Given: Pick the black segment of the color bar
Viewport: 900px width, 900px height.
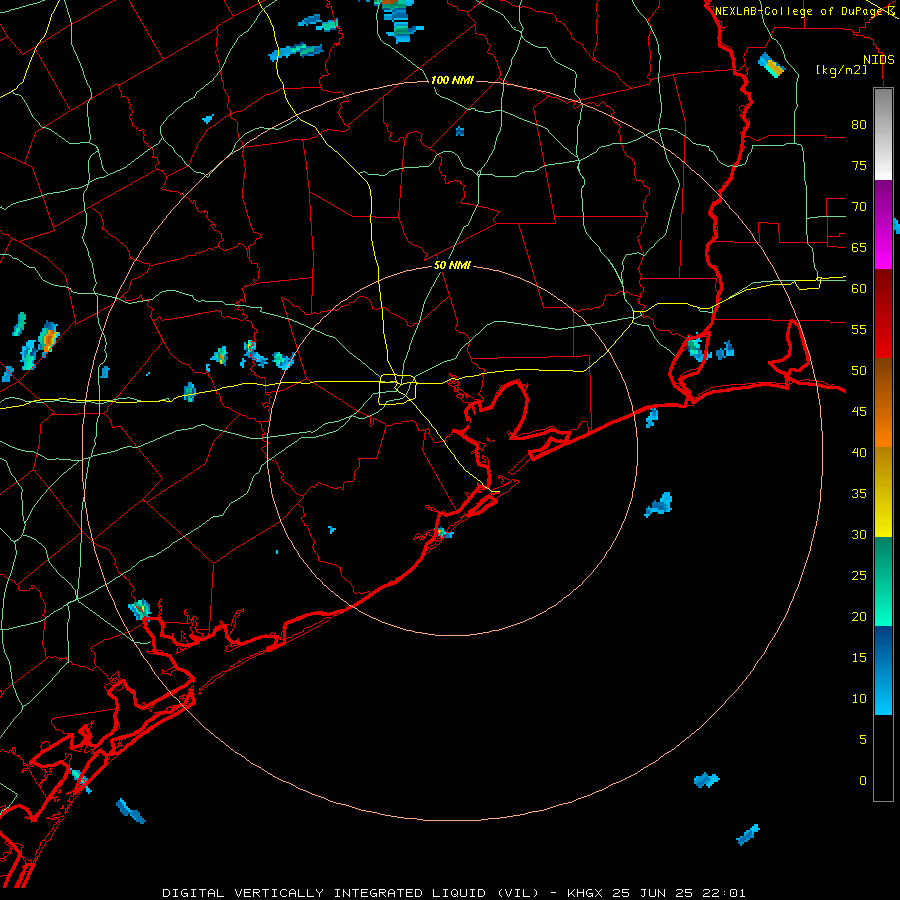Looking at the screenshot, I should pyautogui.click(x=883, y=758).
